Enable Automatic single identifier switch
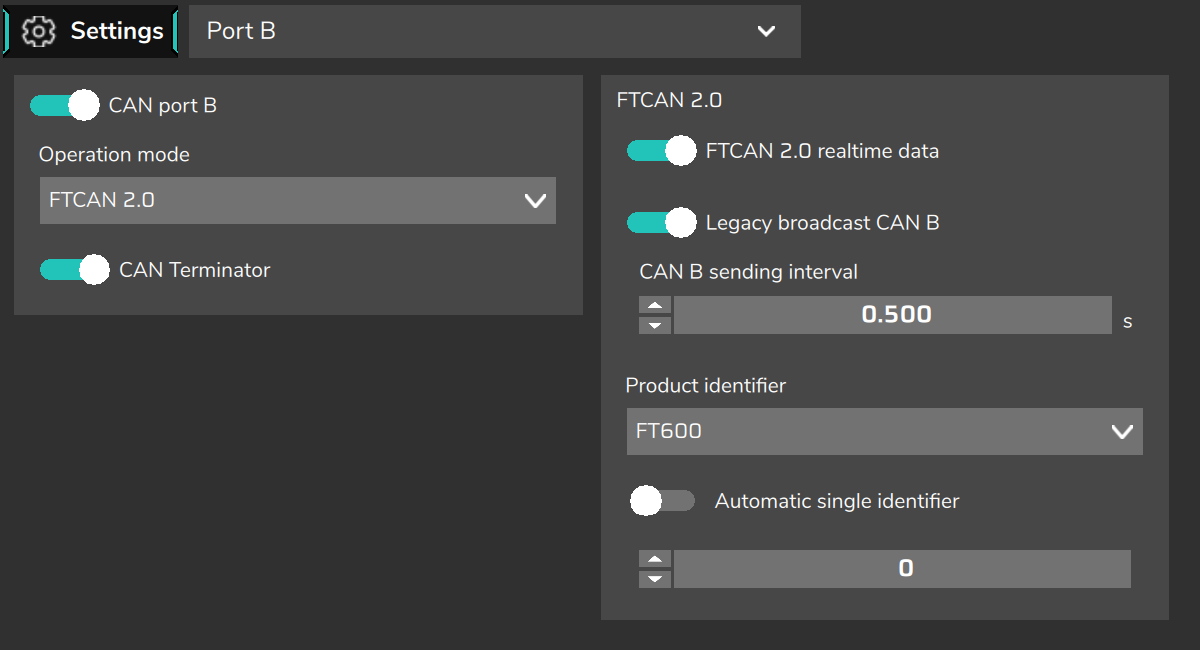 (662, 500)
